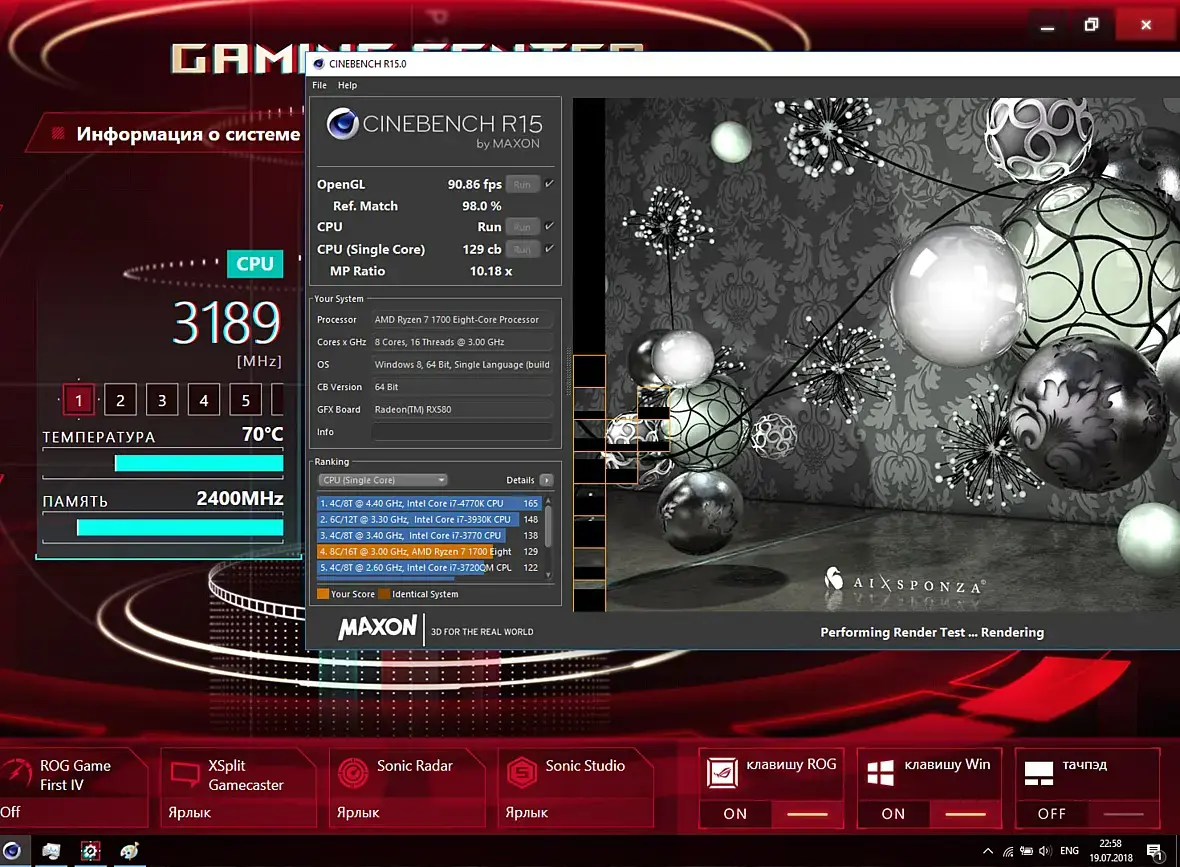
Task: Click the Ярлык label under XSplit Gamecaster
Action: [190, 813]
